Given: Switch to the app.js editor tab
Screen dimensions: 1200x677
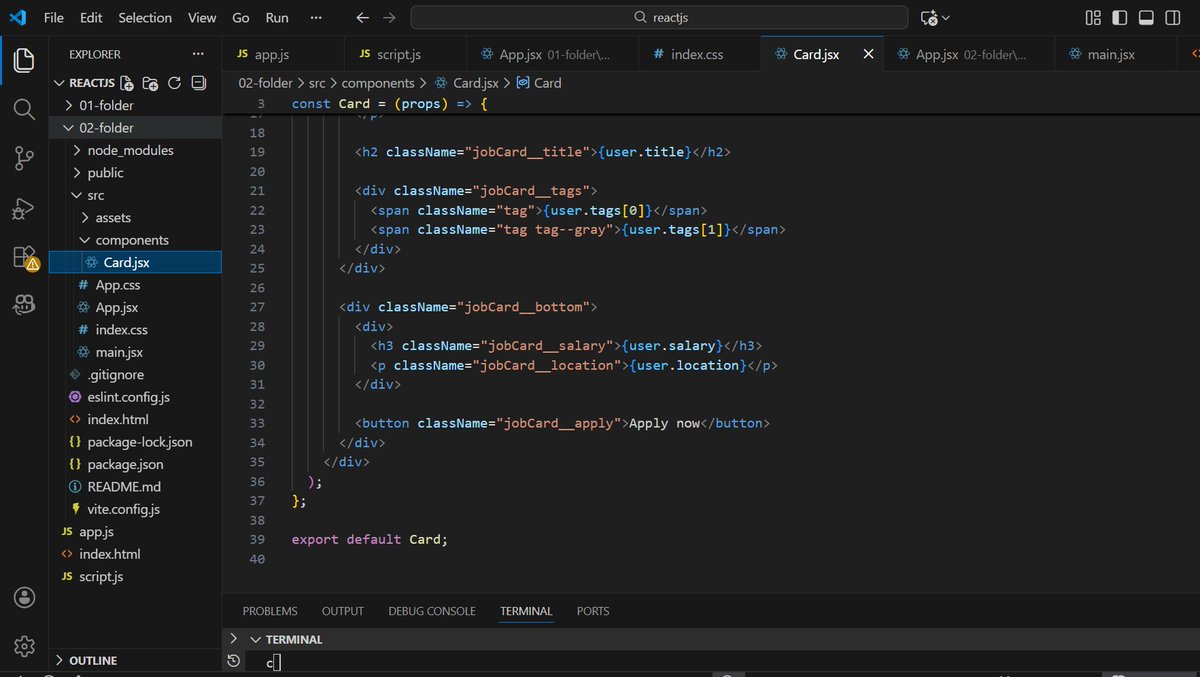Looking at the screenshot, I should pyautogui.click(x=283, y=55).
